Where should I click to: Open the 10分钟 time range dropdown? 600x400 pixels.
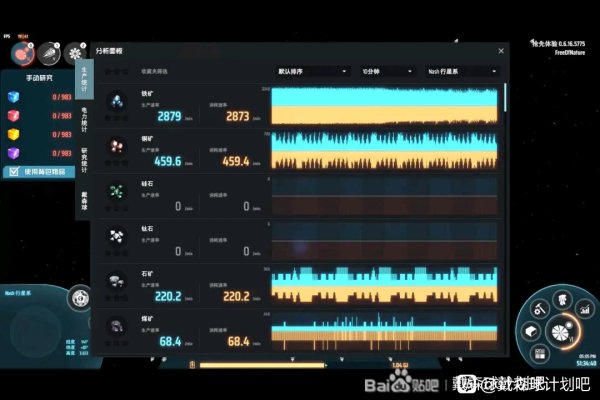[x=385, y=71]
